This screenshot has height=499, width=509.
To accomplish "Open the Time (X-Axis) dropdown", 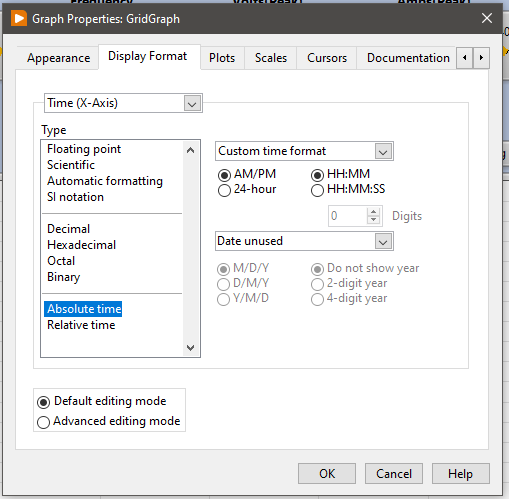I will pos(123,103).
